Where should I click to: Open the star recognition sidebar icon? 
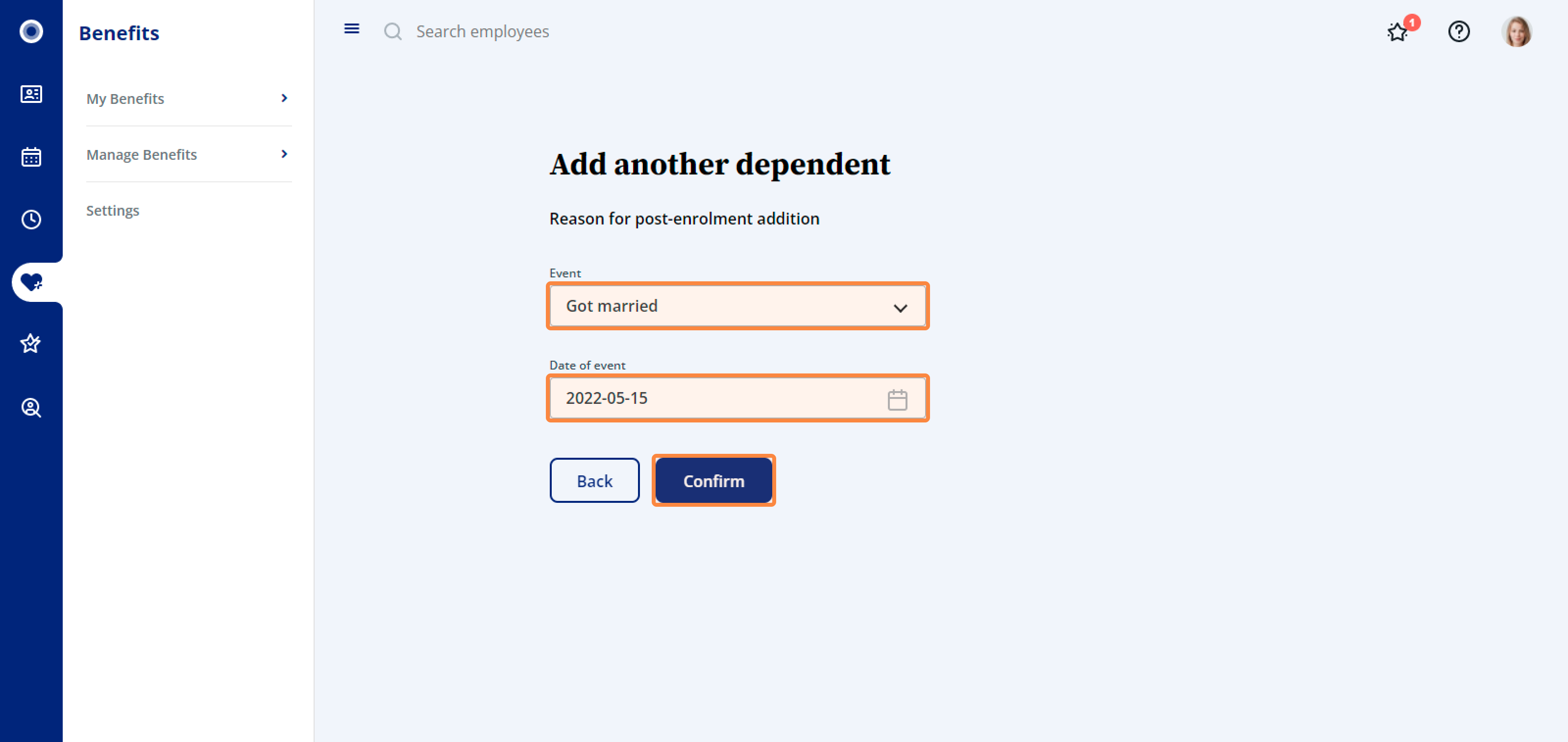click(31, 344)
